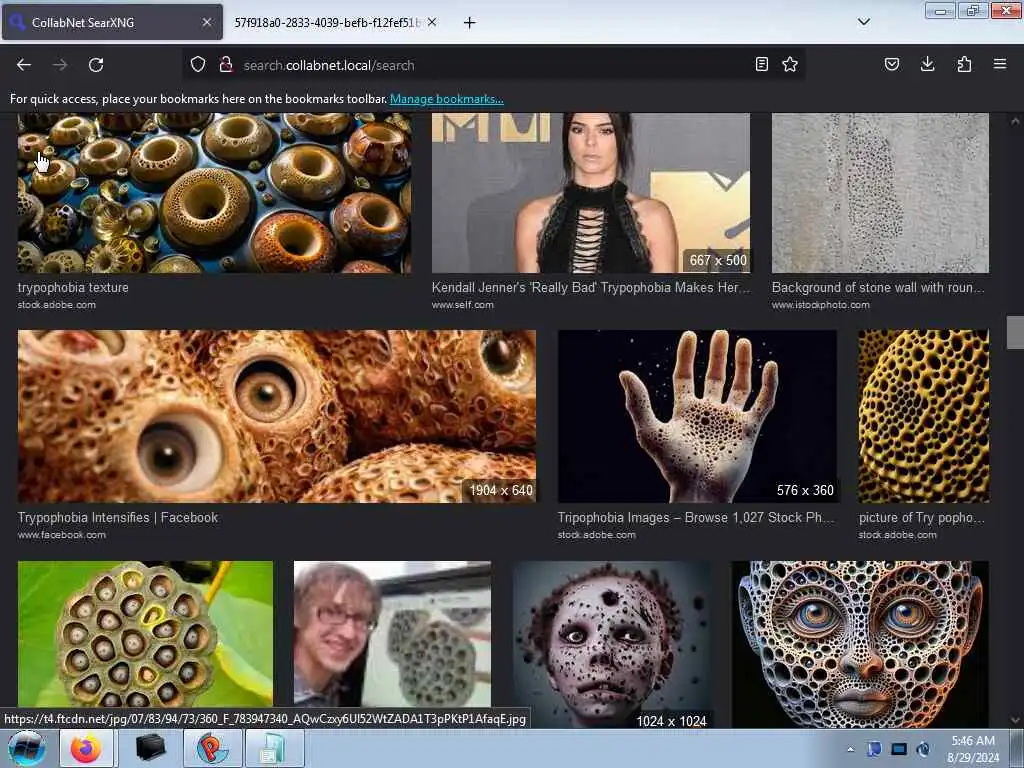Click the 667 x 500 size badge
Image resolution: width=1024 pixels, height=768 pixels.
tap(718, 261)
